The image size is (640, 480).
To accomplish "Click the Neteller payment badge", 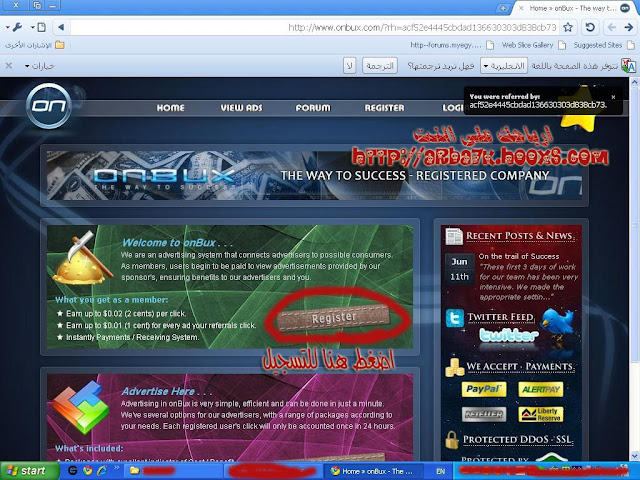I will tap(484, 414).
